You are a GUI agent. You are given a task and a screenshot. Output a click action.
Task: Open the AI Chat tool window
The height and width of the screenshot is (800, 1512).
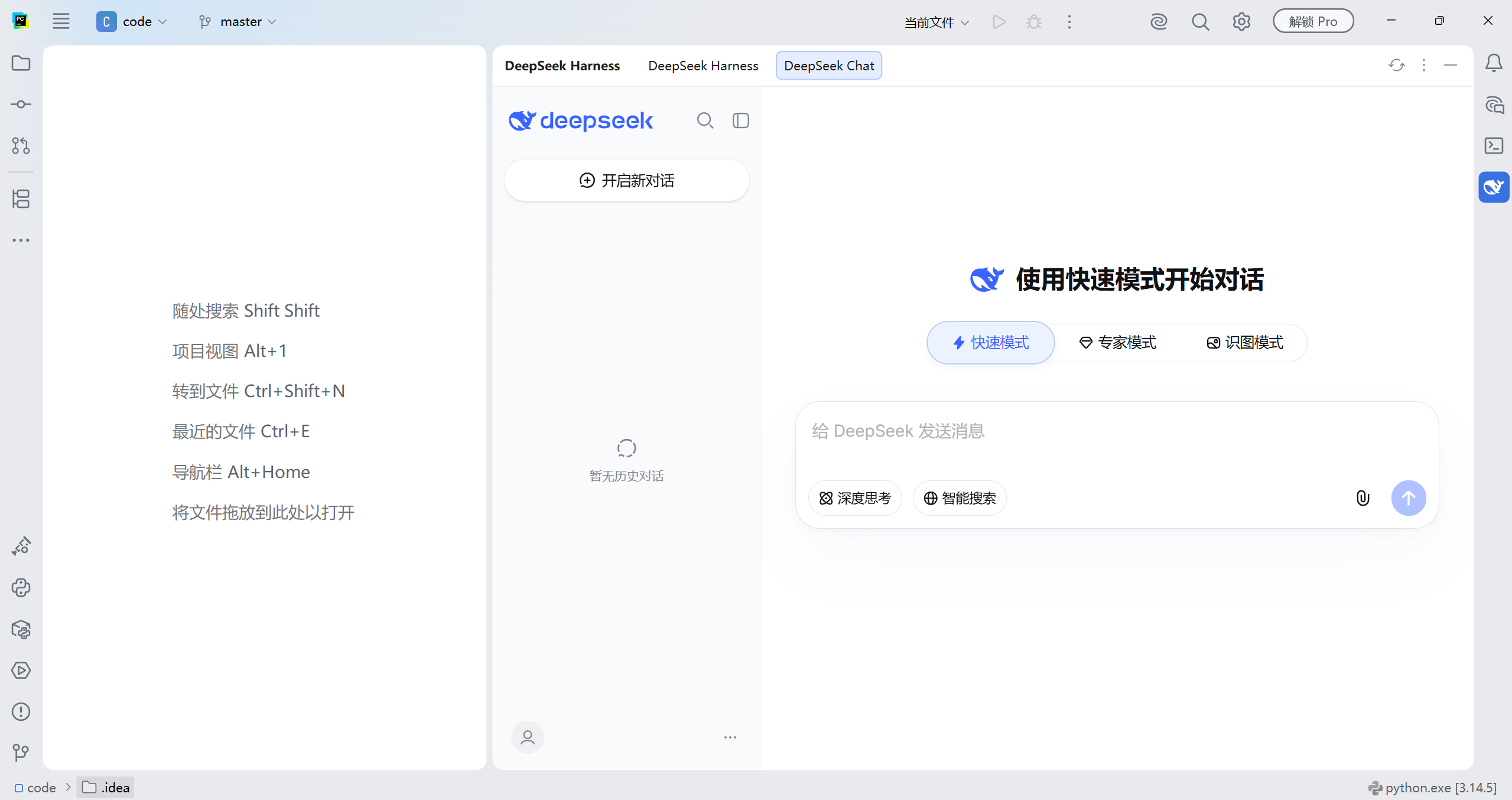pyautogui.click(x=1494, y=105)
